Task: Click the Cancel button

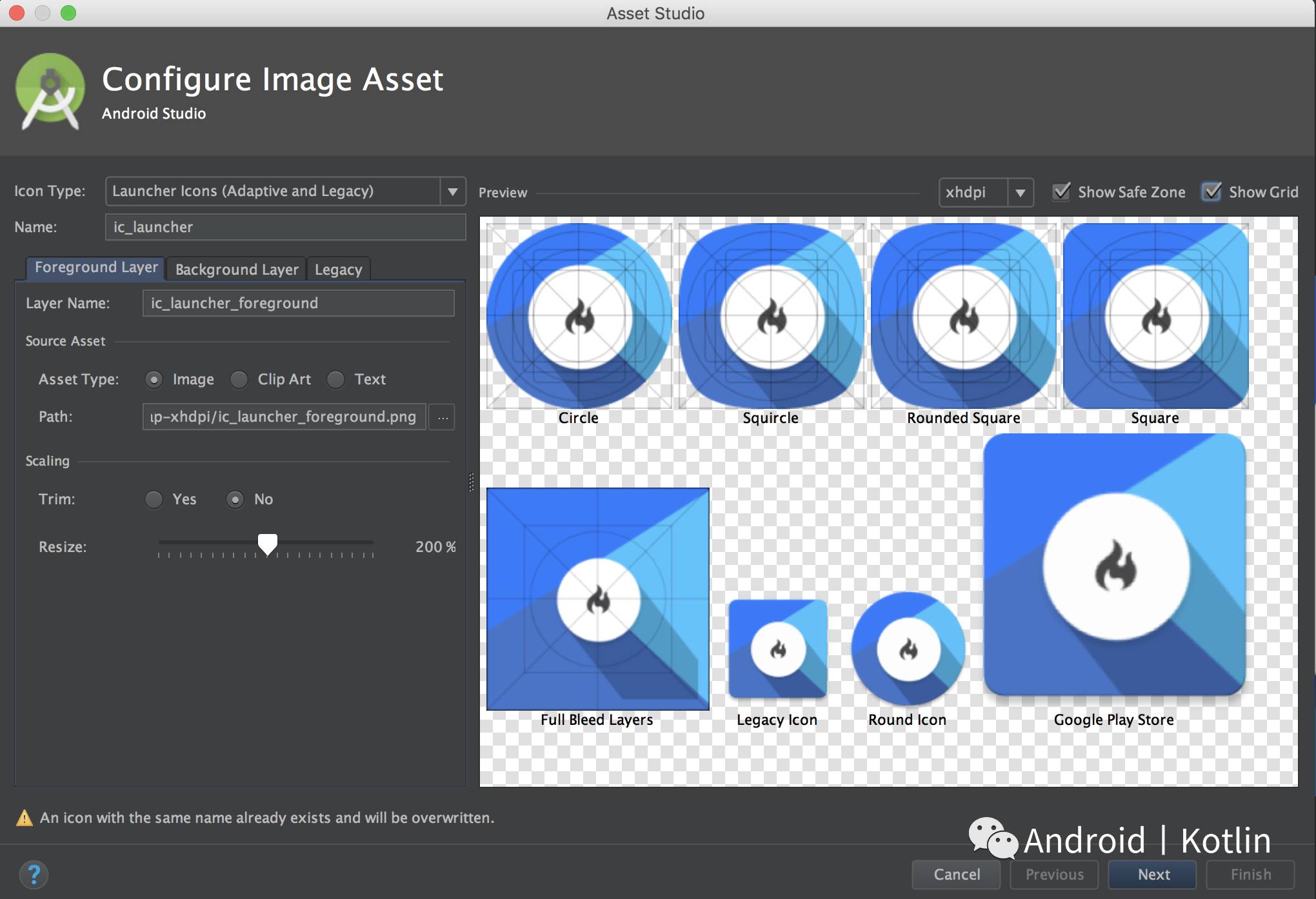Action: (956, 874)
